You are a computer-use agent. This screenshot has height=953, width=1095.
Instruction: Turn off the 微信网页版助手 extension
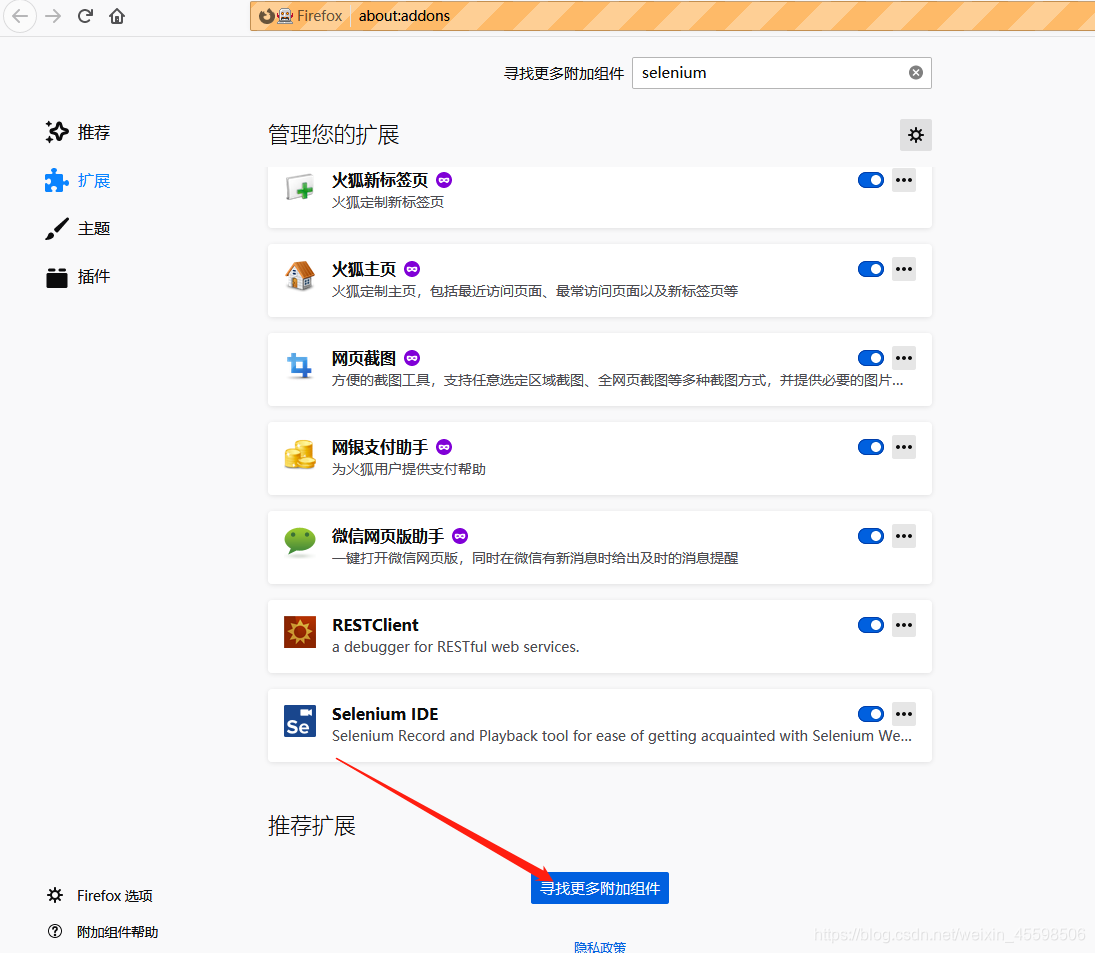871,536
